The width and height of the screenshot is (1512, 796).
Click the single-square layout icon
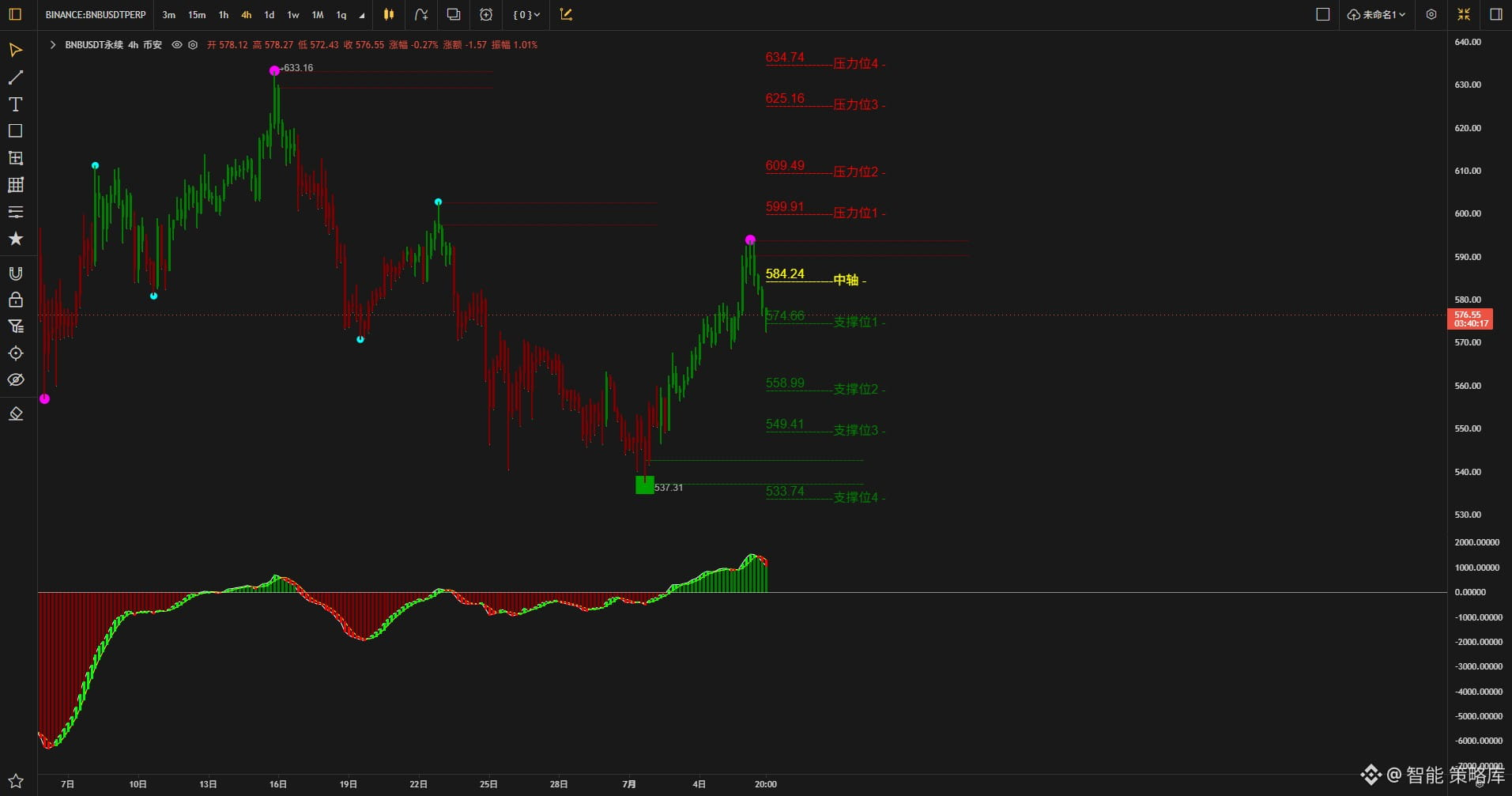click(x=1323, y=14)
